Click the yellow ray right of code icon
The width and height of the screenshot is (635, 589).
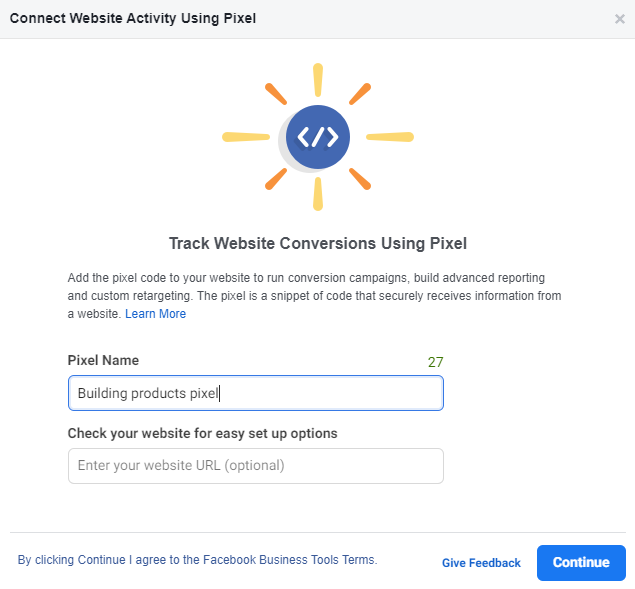[x=390, y=137]
